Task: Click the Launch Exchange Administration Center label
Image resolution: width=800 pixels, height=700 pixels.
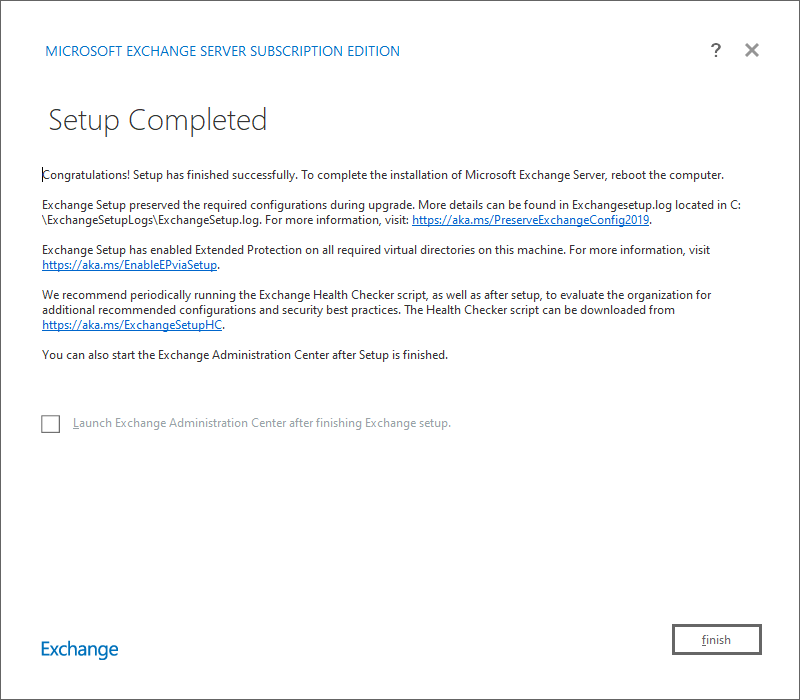Action: 262,423
